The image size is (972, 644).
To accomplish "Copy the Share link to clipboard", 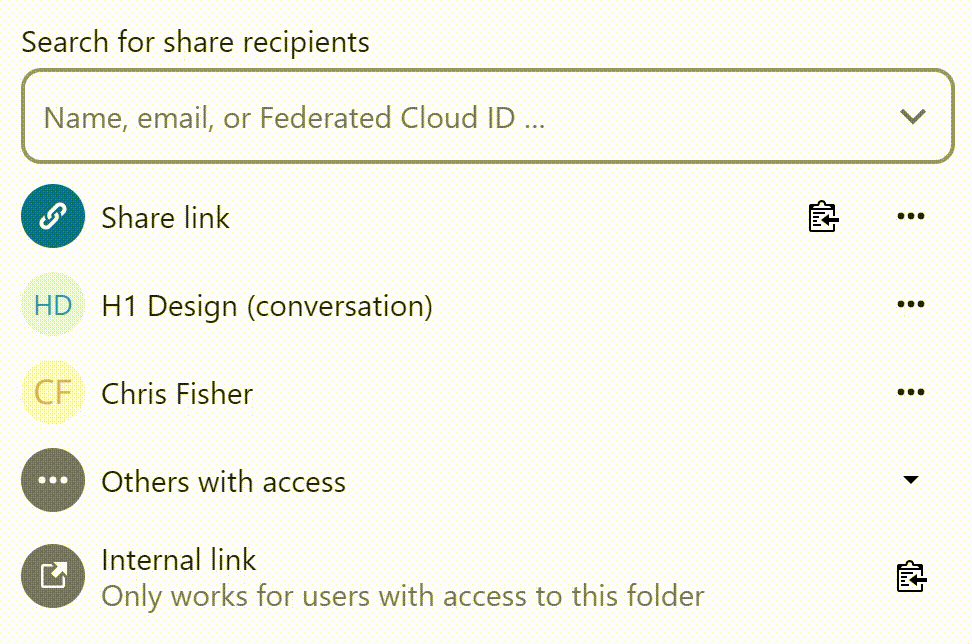I will (x=822, y=216).
